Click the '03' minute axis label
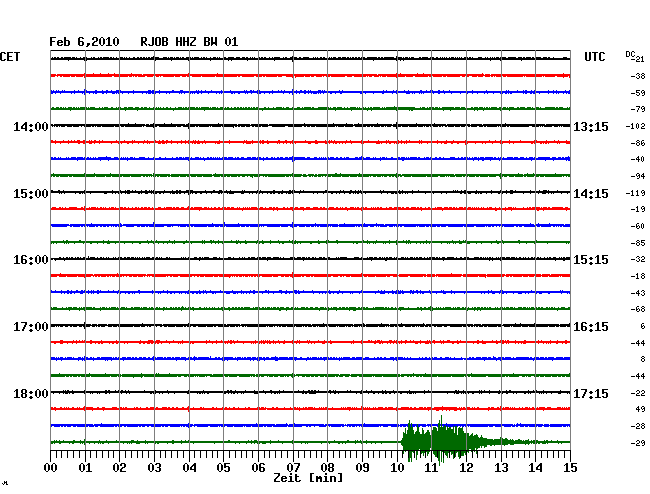The image size is (650, 494). [x=154, y=468]
